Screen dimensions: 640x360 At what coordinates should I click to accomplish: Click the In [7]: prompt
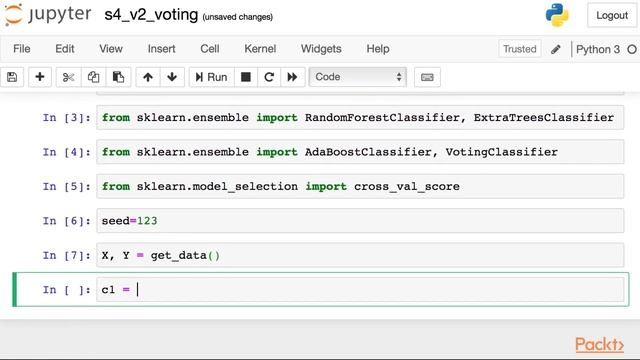coord(67,256)
